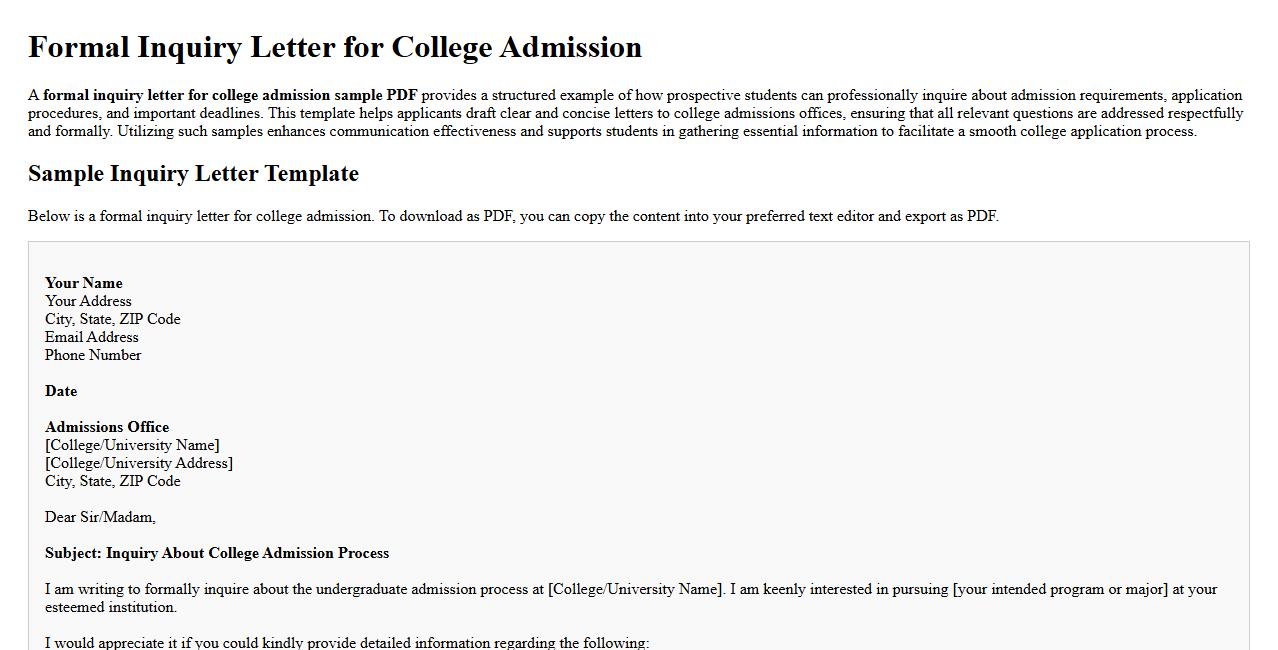Click the "Email Address" line

pyautogui.click(x=92, y=337)
